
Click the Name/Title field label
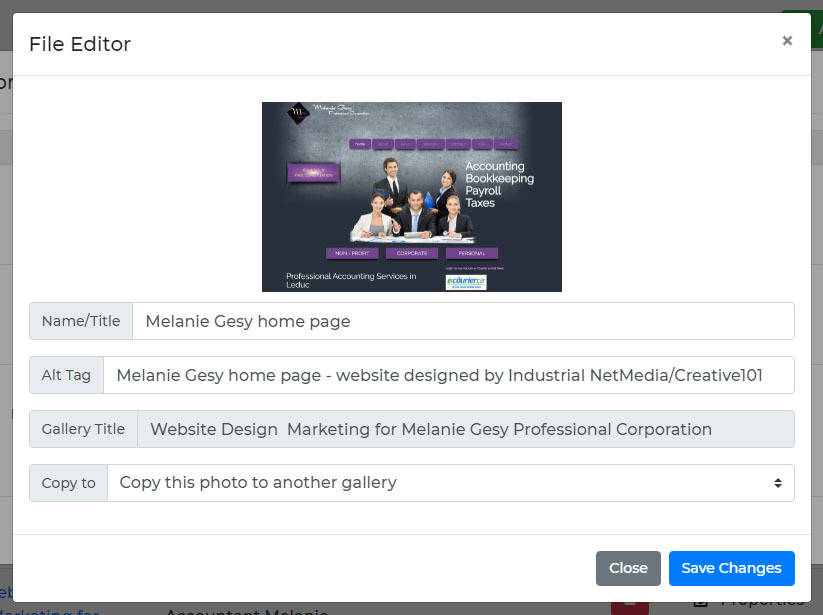[x=81, y=321]
